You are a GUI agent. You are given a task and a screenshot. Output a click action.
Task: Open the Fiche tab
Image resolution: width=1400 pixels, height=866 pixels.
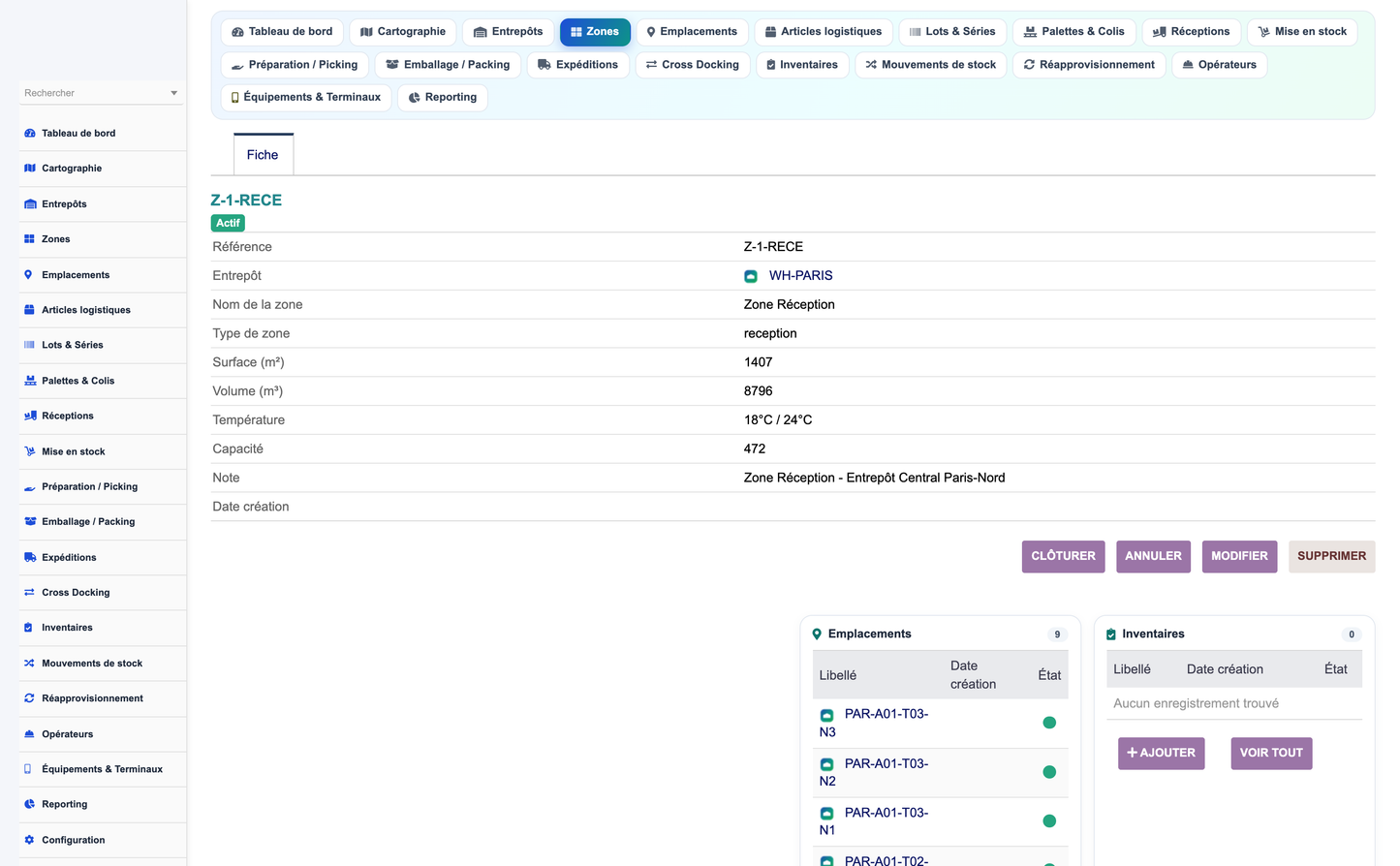click(x=263, y=155)
